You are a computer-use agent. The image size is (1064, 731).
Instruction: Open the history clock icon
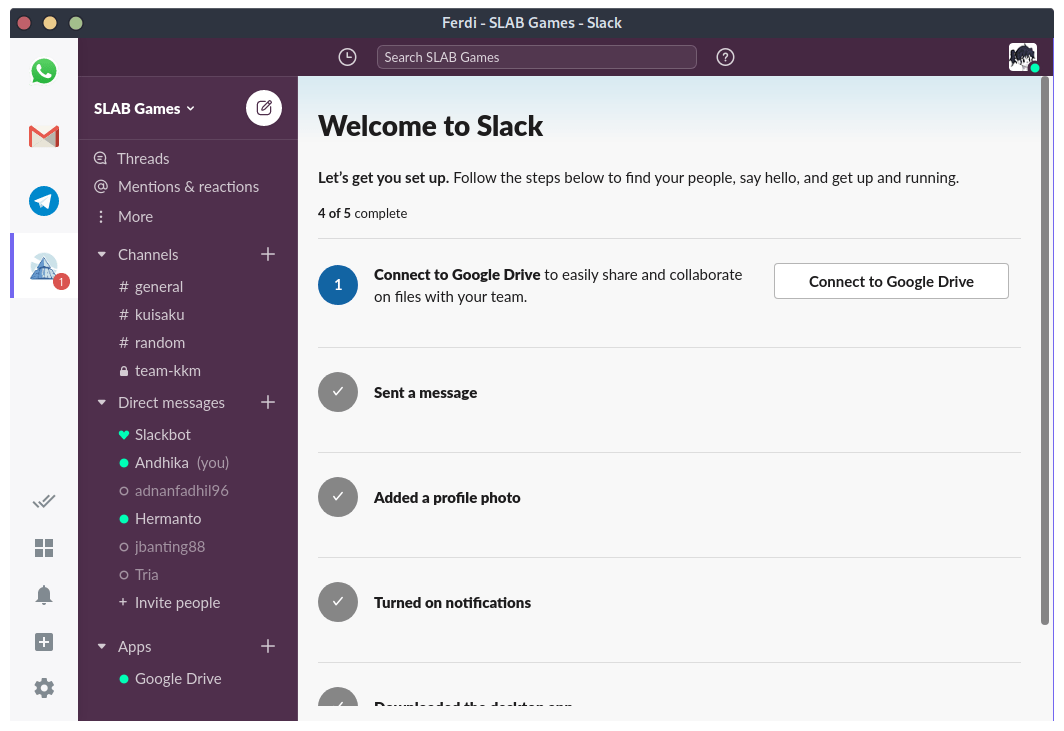click(x=347, y=57)
